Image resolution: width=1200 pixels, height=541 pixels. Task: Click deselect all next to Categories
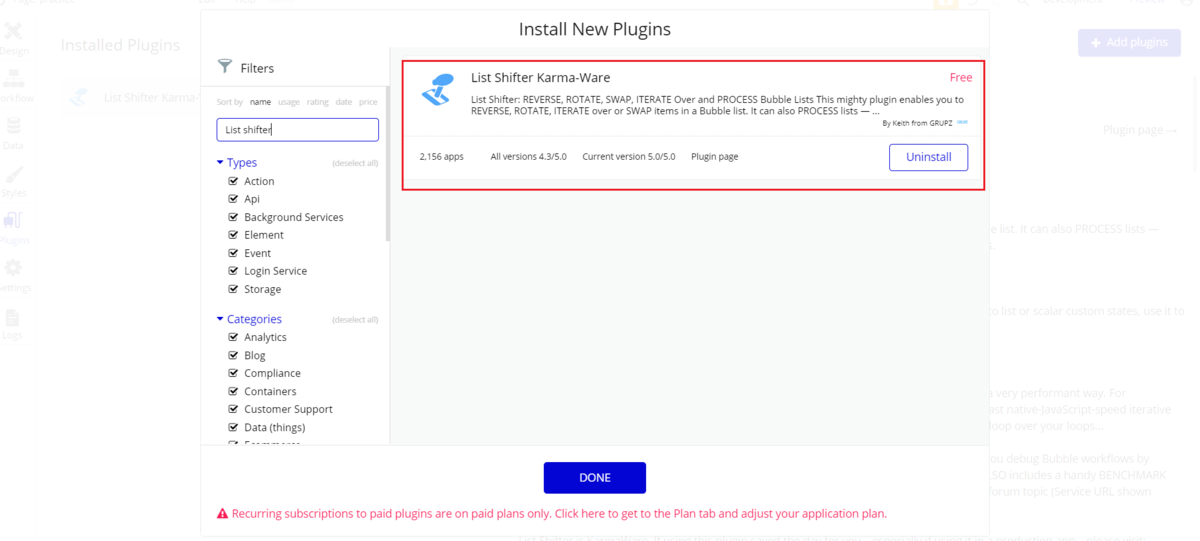pyautogui.click(x=355, y=320)
